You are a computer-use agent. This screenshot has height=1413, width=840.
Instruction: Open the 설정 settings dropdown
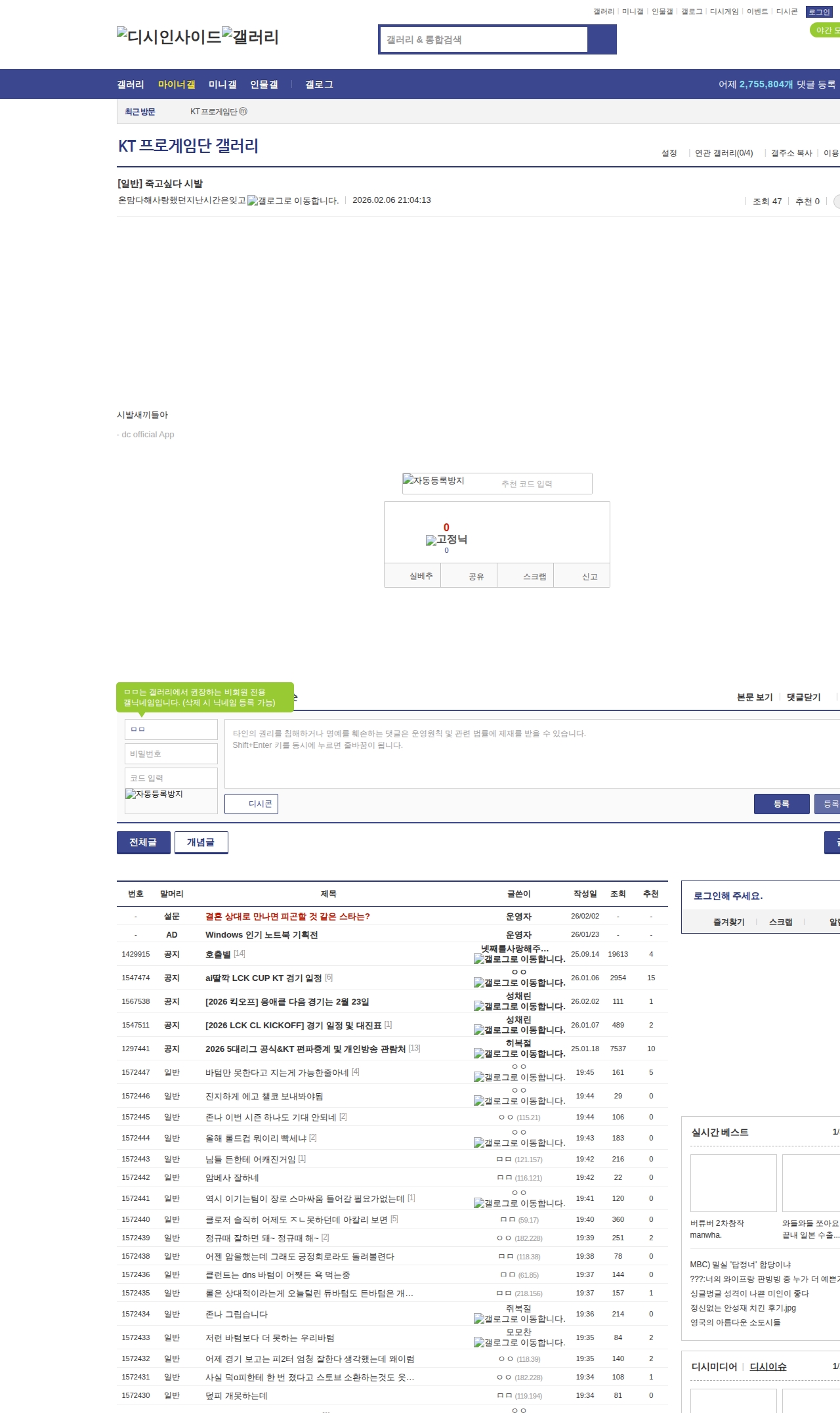[669, 153]
